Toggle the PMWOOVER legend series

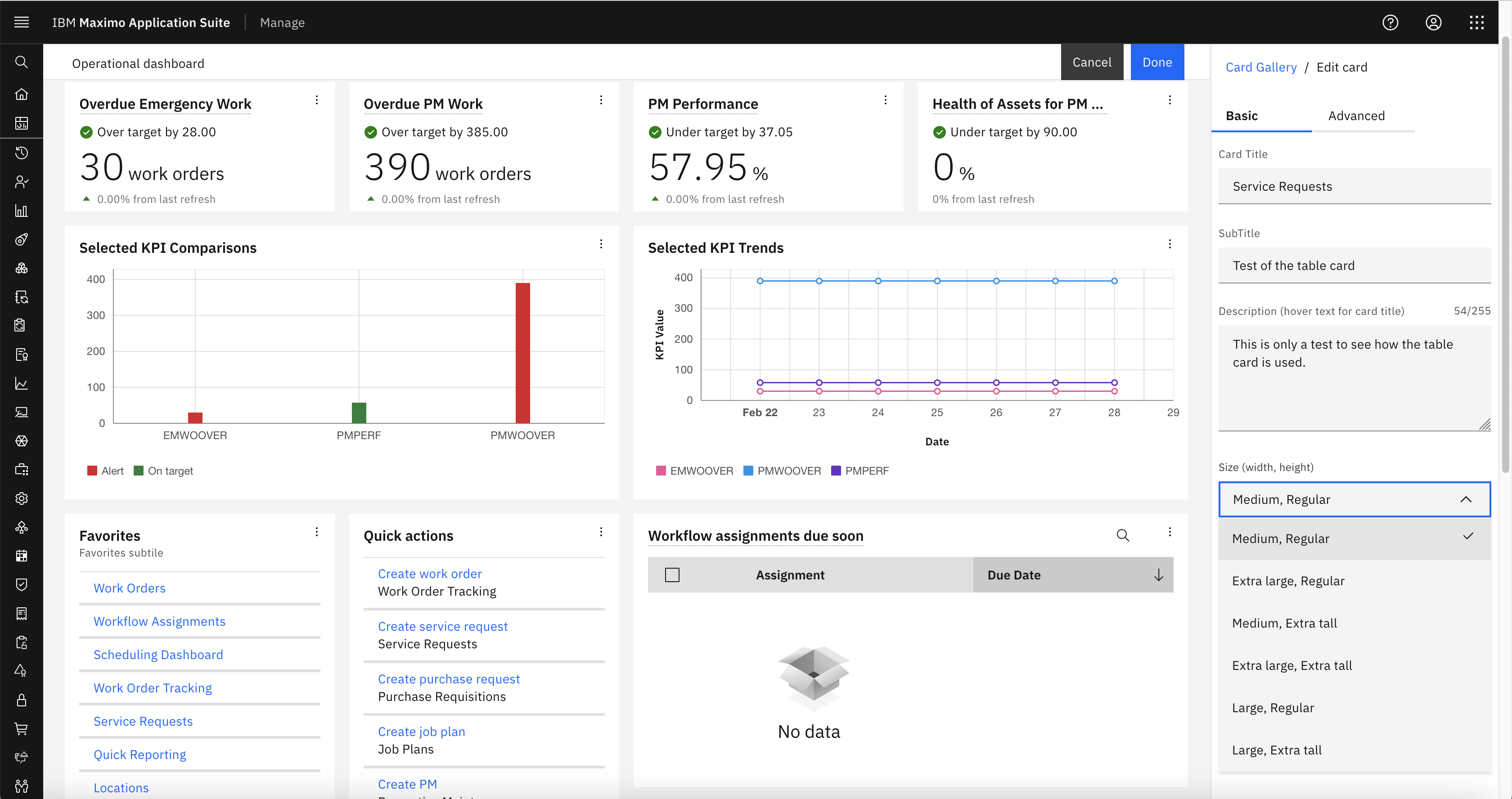click(782, 471)
